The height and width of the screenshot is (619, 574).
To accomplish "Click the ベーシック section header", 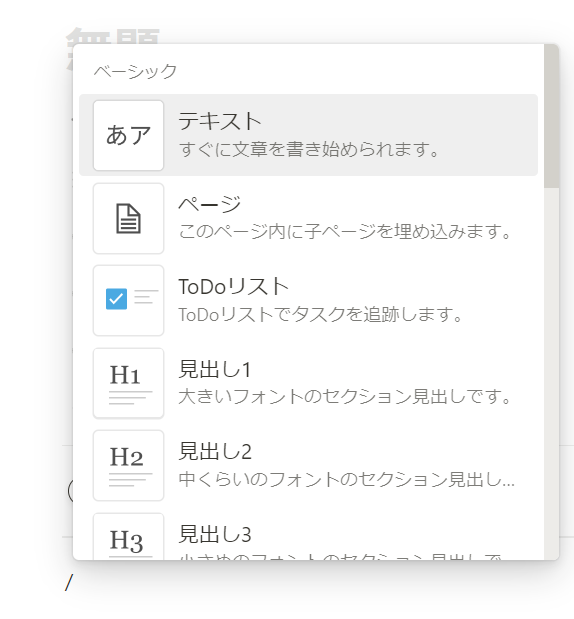I will click(x=135, y=71).
